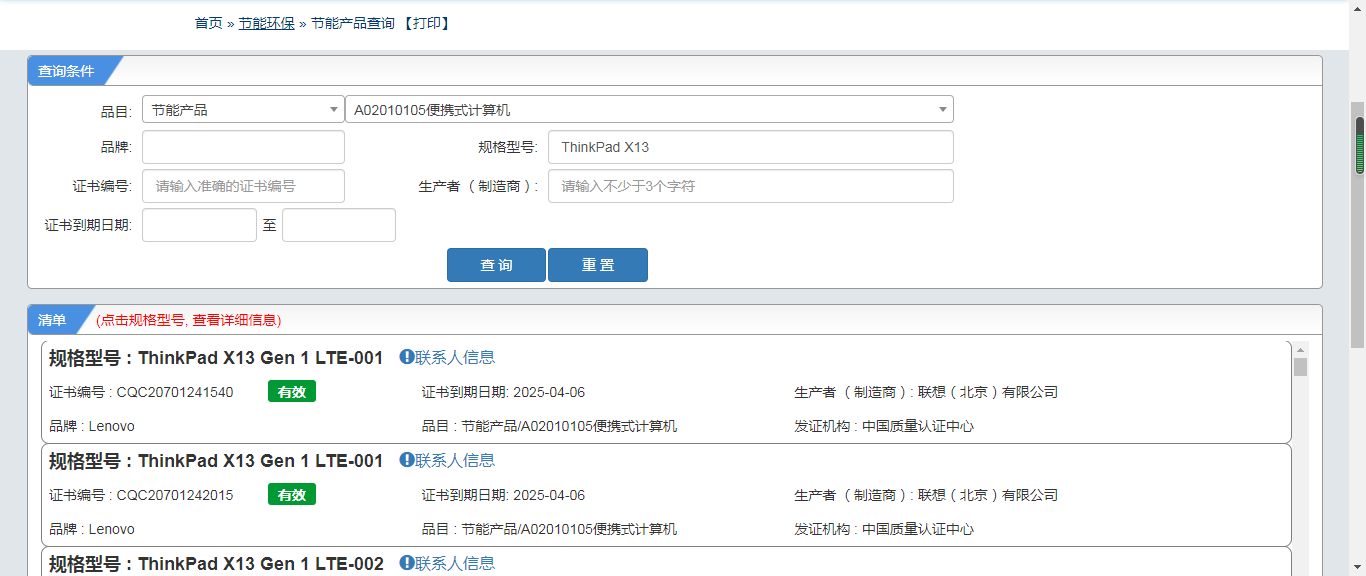Click the 重置 reset button
This screenshot has height=576, width=1366.
coord(598,265)
